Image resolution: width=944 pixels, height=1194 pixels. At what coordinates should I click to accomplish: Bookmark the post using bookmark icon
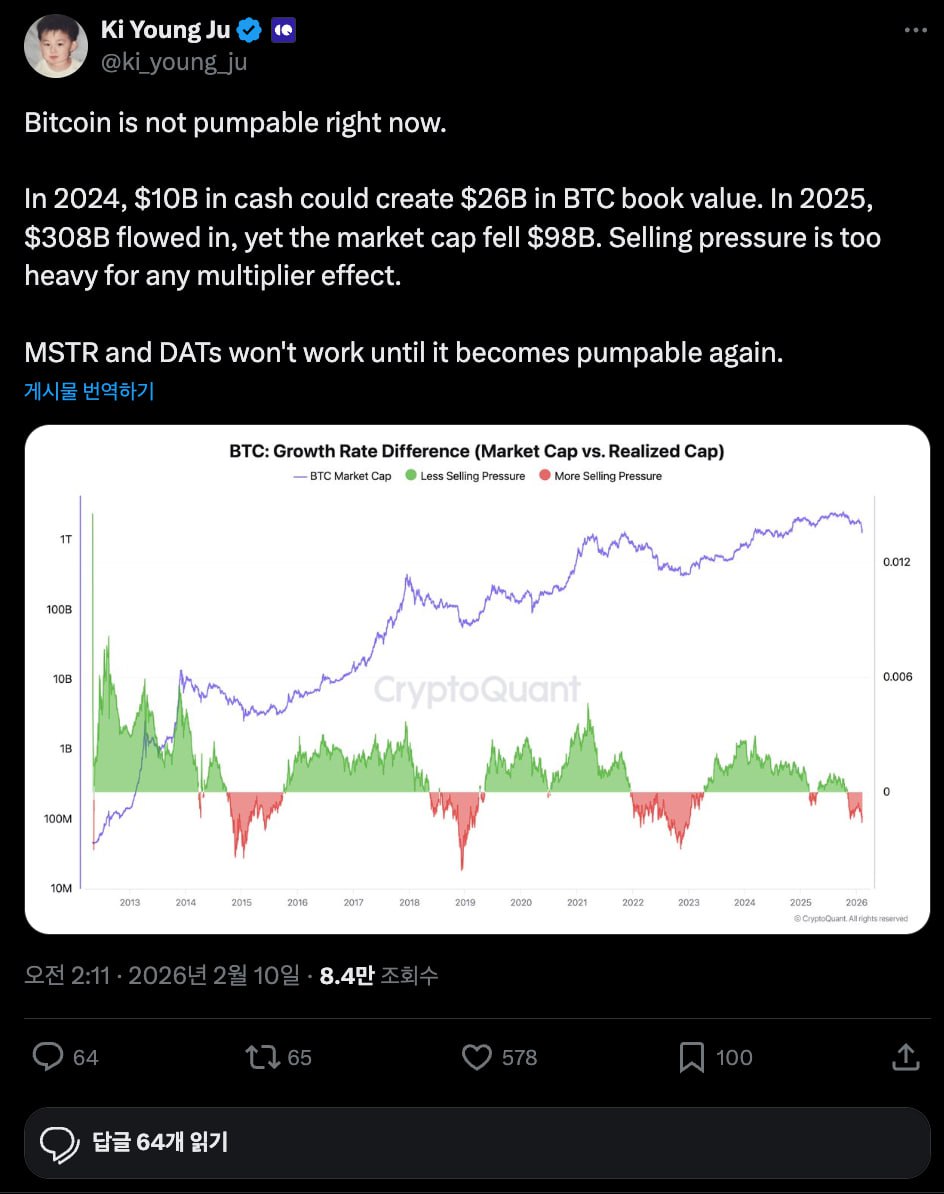click(691, 1057)
